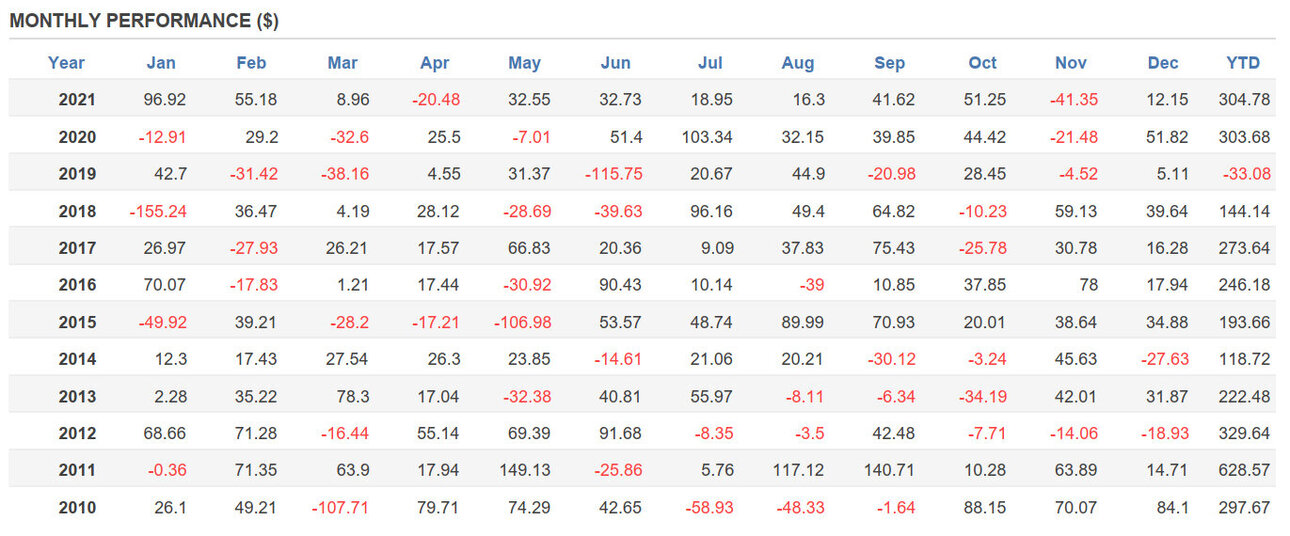
Task: Click the Mar column header
Action: coord(343,63)
